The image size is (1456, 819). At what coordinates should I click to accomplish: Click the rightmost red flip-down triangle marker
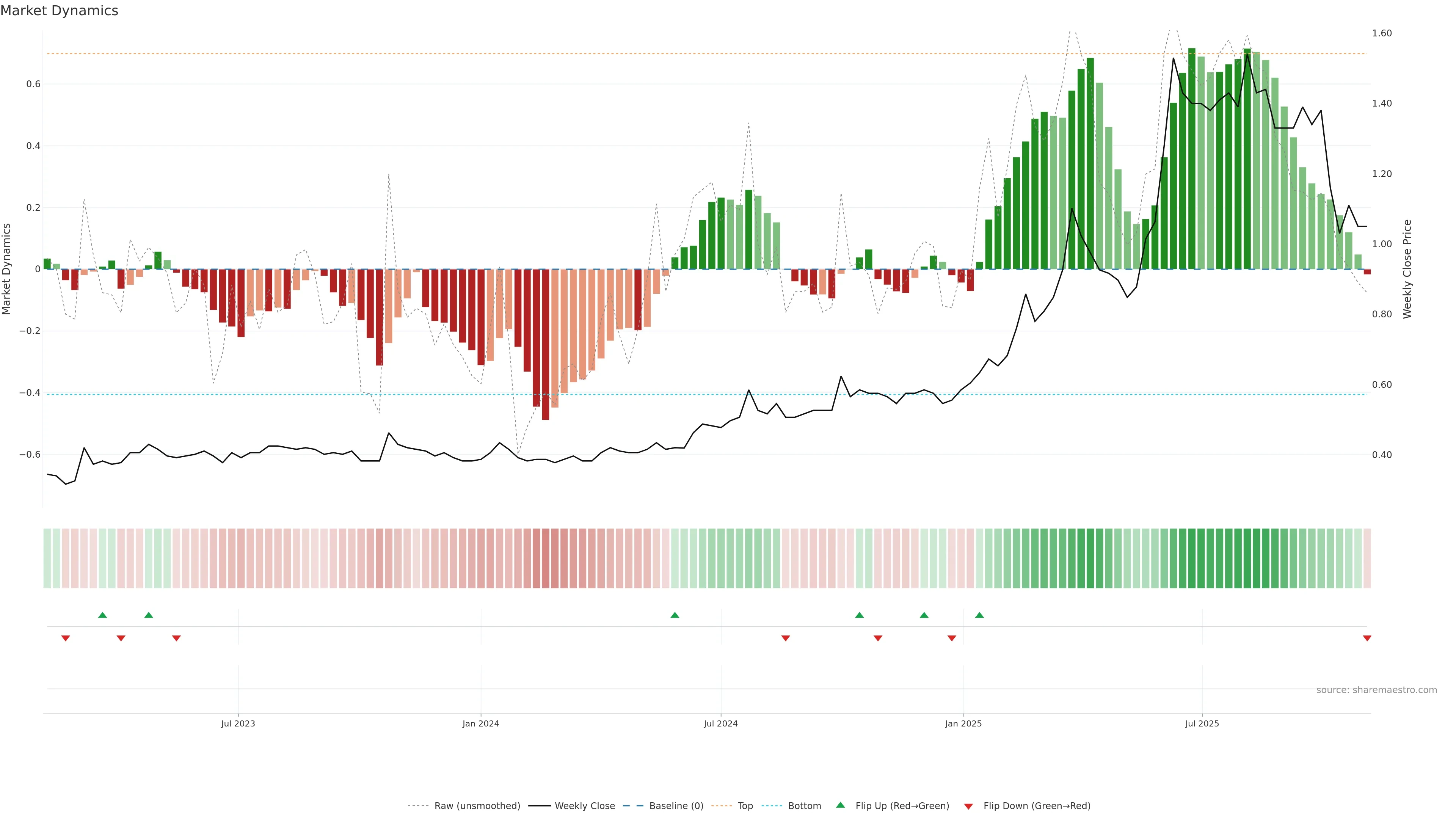point(1367,638)
